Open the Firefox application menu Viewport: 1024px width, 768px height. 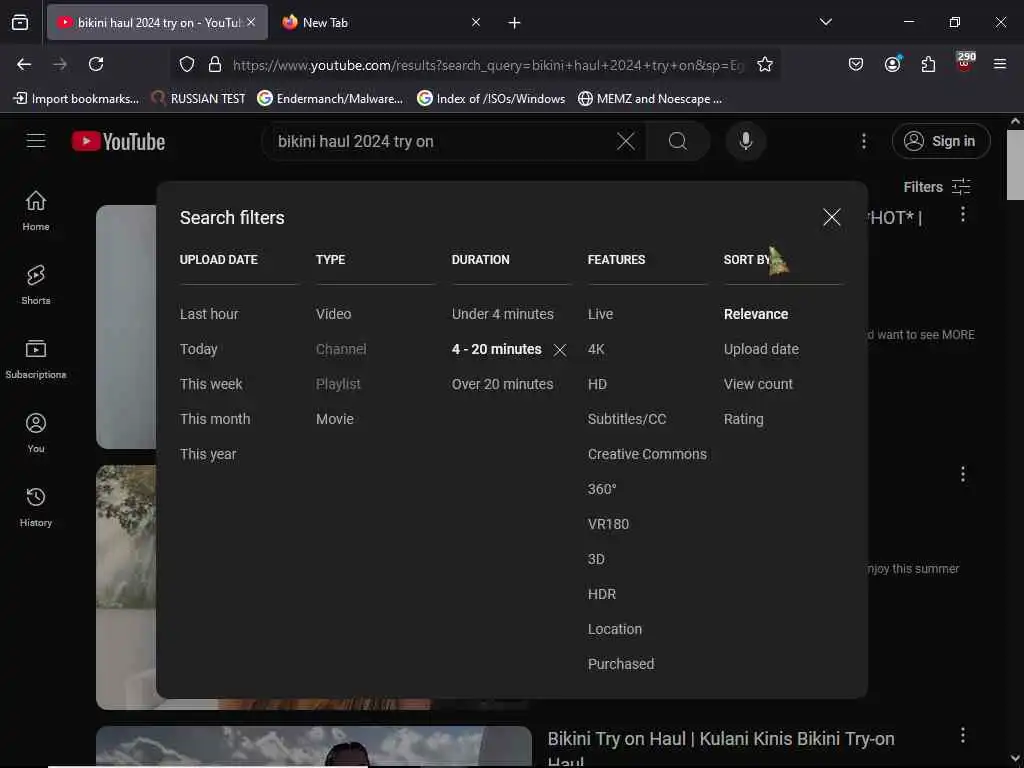[999, 64]
